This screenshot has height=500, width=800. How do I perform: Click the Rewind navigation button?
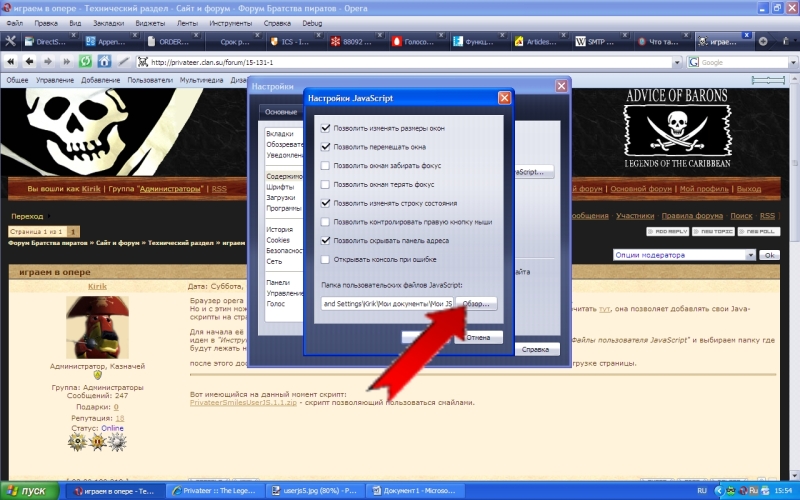(10, 62)
